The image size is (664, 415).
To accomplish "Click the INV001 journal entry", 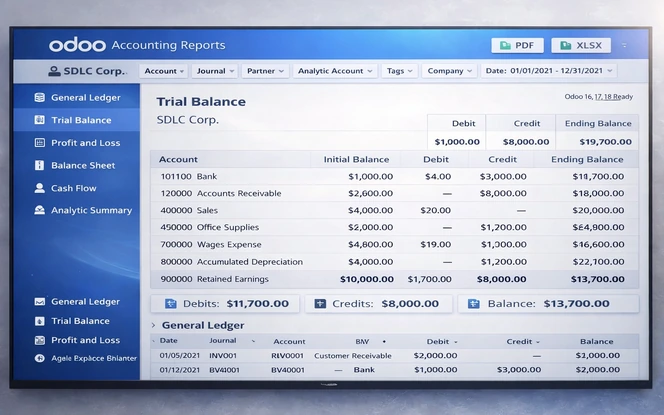I will click(223, 356).
